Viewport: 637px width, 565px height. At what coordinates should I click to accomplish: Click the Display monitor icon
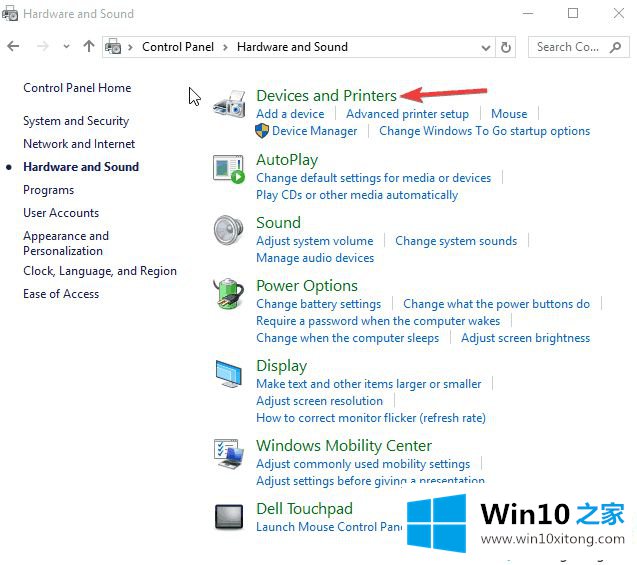point(229,373)
